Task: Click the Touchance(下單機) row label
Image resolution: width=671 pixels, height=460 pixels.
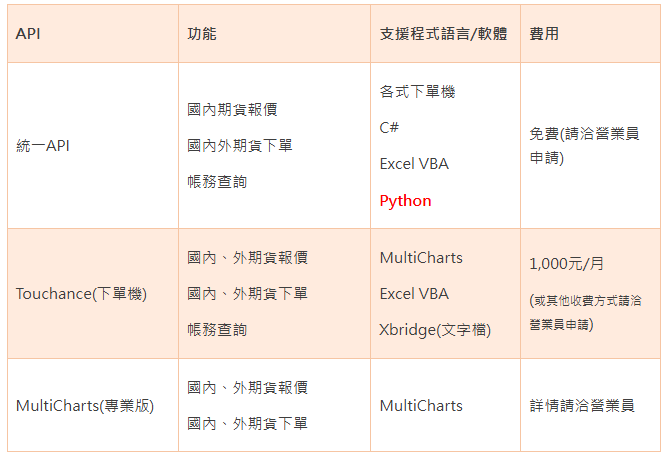Action: click(81, 294)
